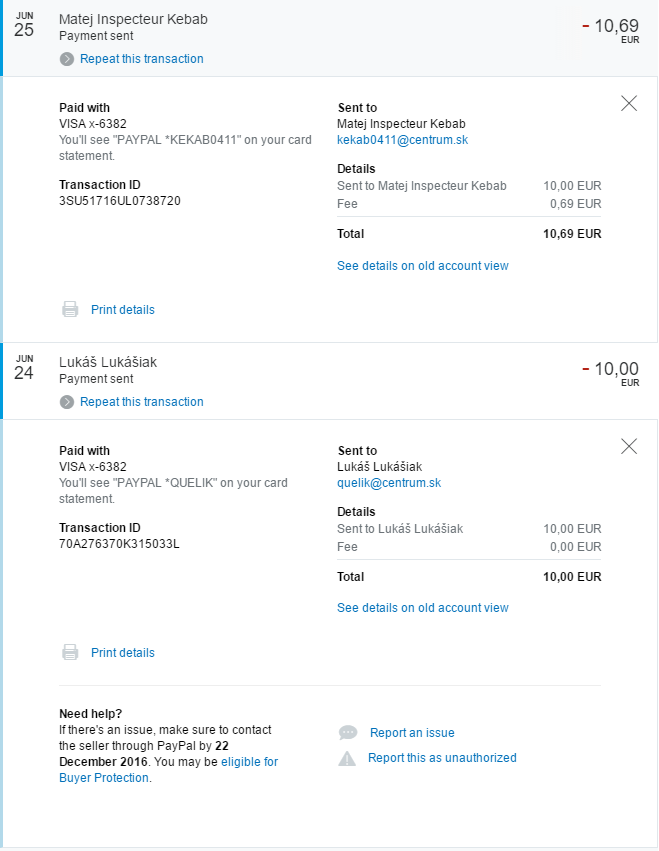Screen dimensions: 659x851
Task: Close the Matej Inspecteur Kebab details panel
Action: click(629, 103)
